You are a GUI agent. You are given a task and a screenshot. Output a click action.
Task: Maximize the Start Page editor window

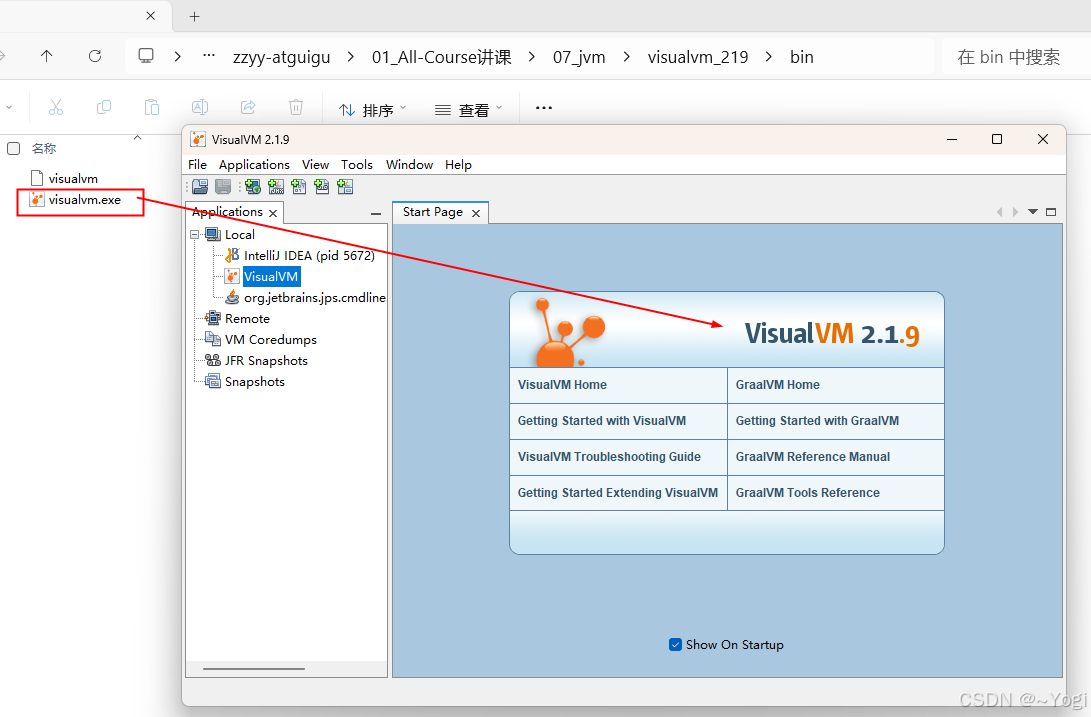[x=1051, y=212]
